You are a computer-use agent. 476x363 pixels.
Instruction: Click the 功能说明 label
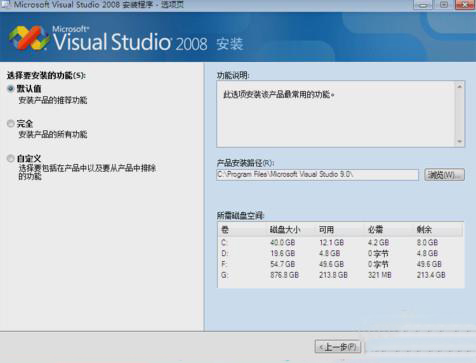(x=233, y=76)
